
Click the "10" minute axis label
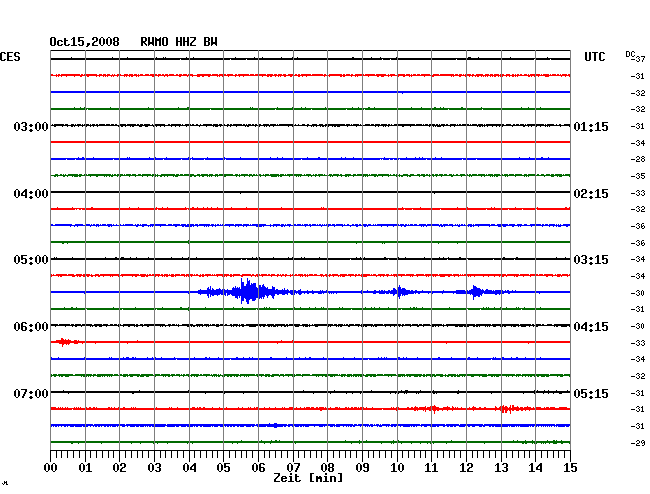pyautogui.click(x=397, y=468)
